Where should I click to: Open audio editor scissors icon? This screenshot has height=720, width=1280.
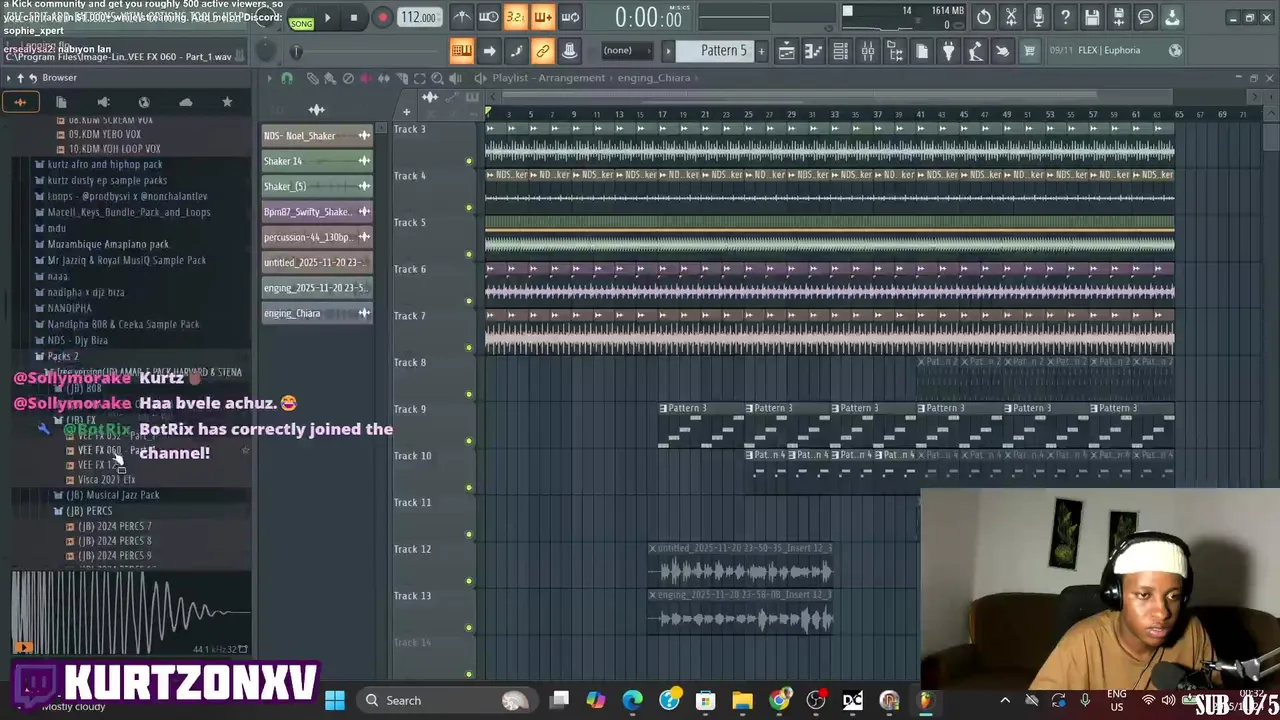tap(1011, 17)
